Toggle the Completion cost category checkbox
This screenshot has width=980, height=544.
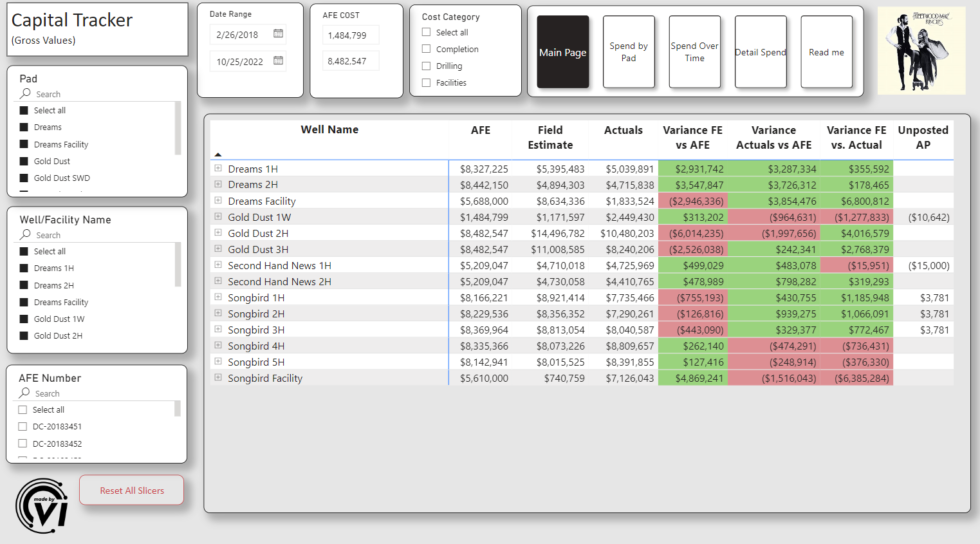pos(427,49)
